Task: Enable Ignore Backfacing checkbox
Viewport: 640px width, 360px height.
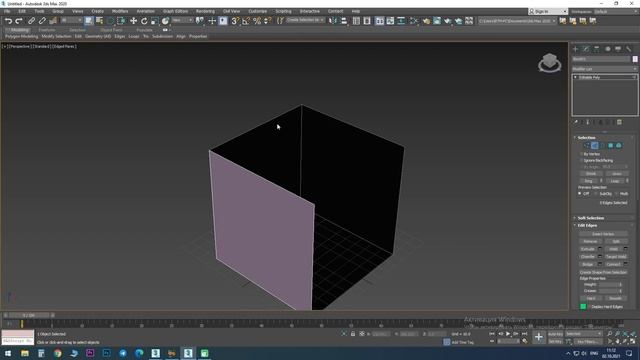Action: [x=581, y=160]
